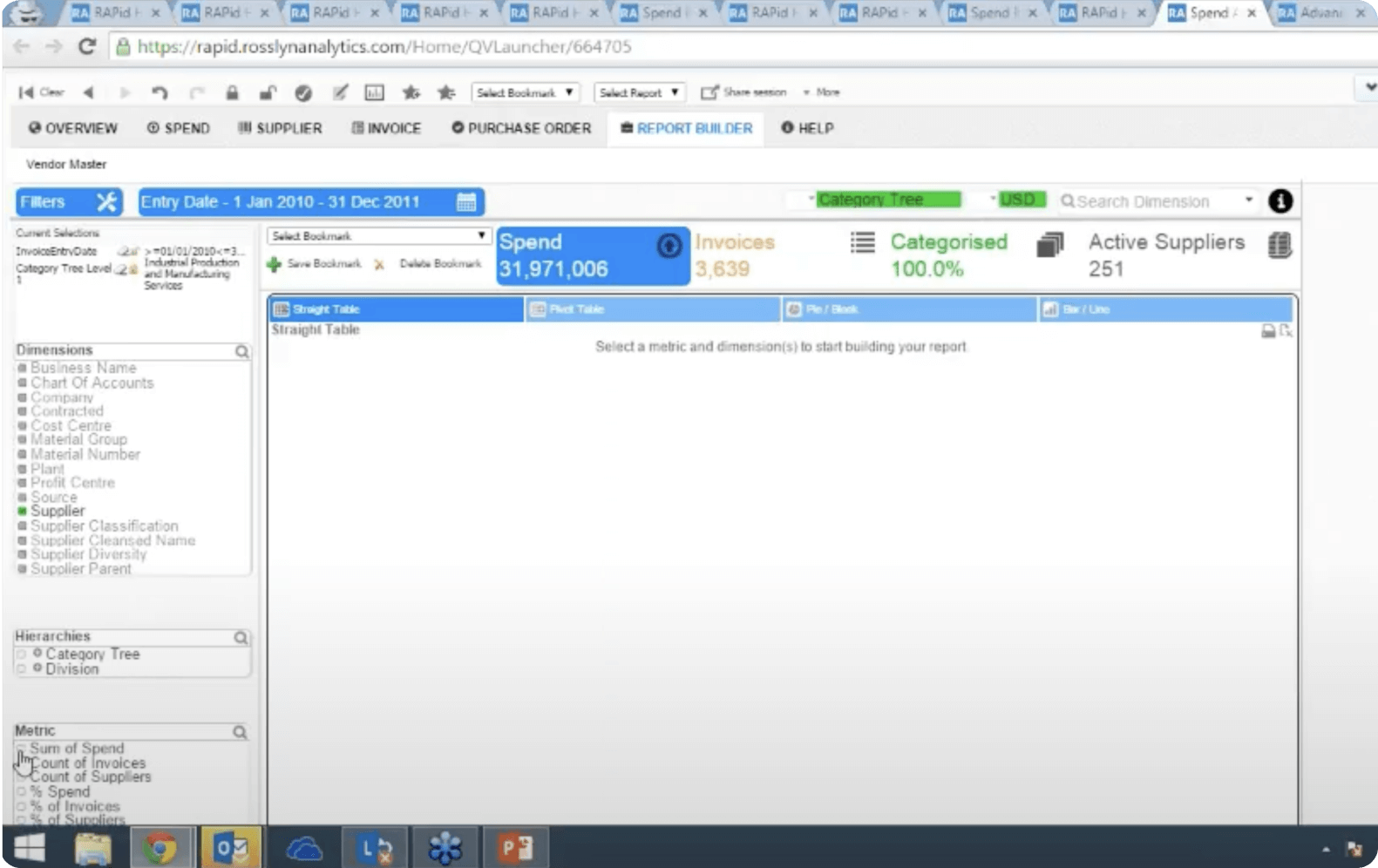
Task: Click the stacked pages icon beside Active Suppliers
Action: click(x=1050, y=245)
